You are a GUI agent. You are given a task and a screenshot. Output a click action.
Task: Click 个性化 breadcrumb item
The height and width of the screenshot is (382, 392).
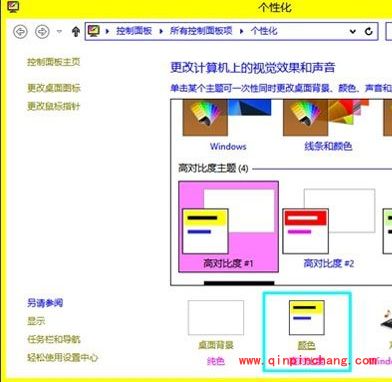264,31
